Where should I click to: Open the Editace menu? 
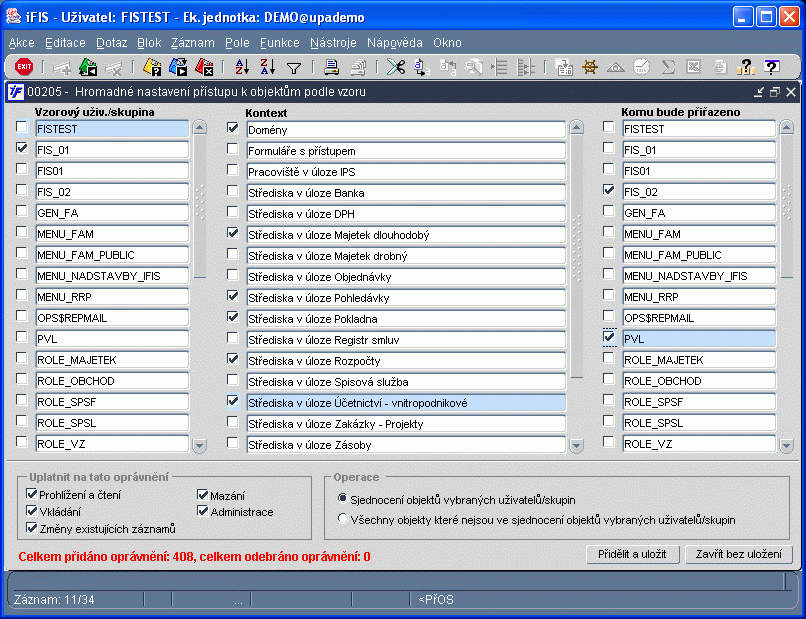[x=65, y=43]
